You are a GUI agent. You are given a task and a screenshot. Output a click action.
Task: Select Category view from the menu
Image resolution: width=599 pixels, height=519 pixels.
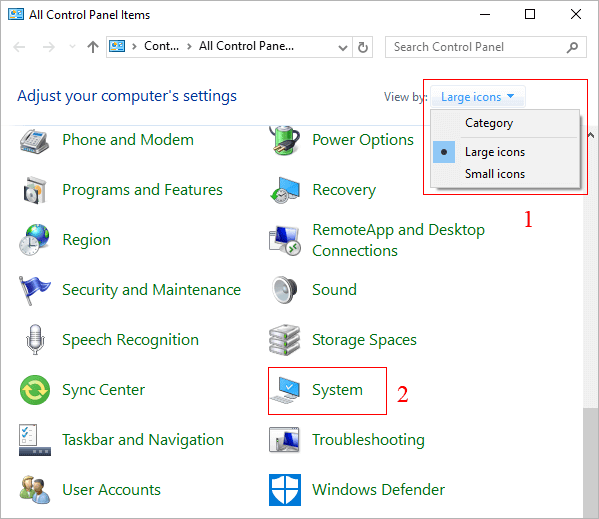505,123
